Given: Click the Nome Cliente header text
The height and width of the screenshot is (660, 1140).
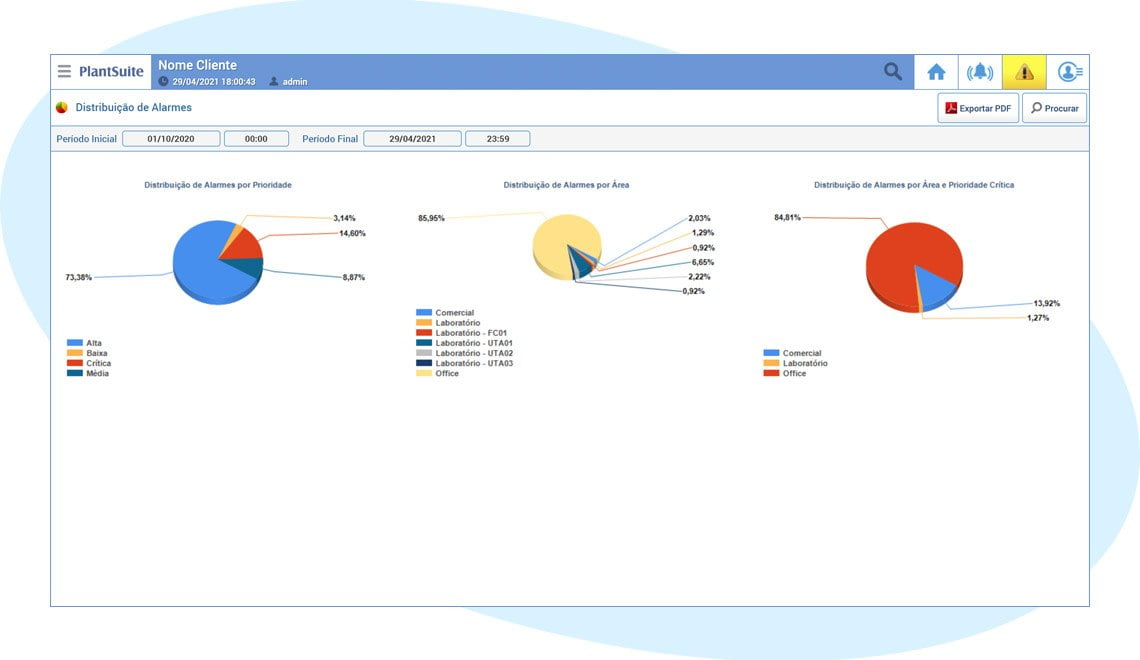Looking at the screenshot, I should 198,65.
